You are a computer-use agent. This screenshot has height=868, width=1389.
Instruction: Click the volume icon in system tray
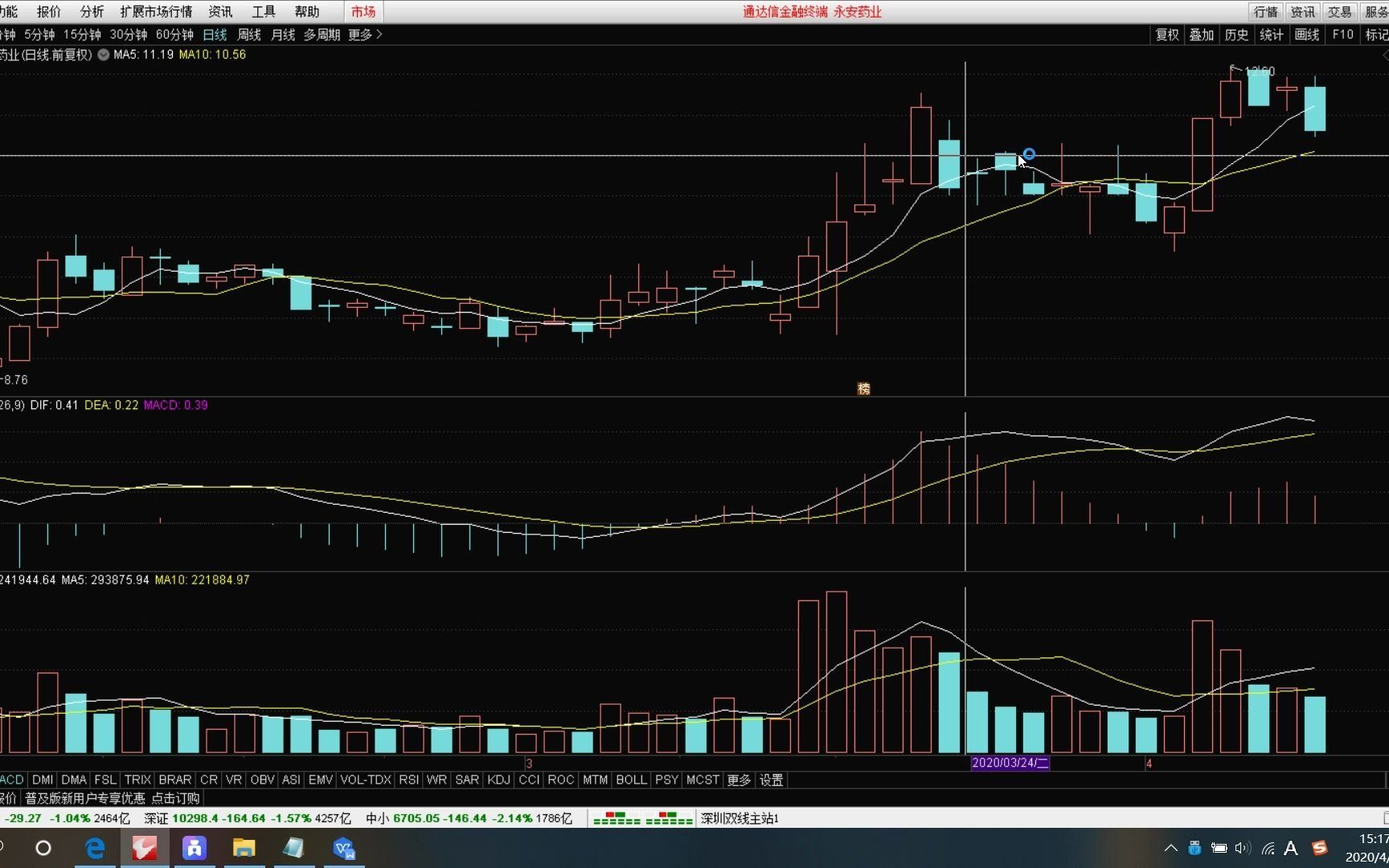click(x=1243, y=848)
